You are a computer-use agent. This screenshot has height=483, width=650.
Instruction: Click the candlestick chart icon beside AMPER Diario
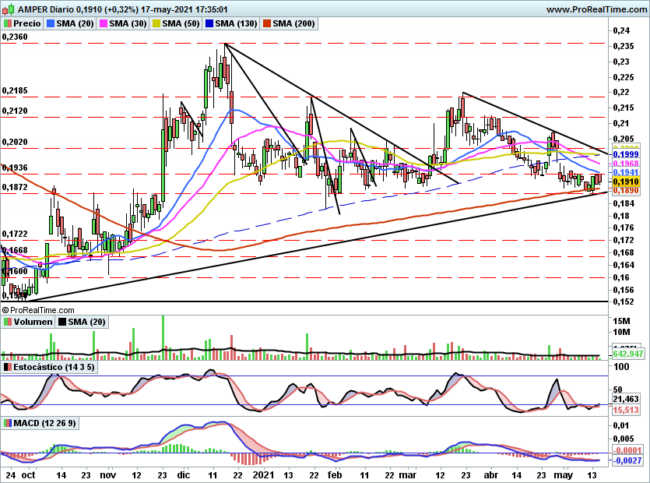pos(8,9)
